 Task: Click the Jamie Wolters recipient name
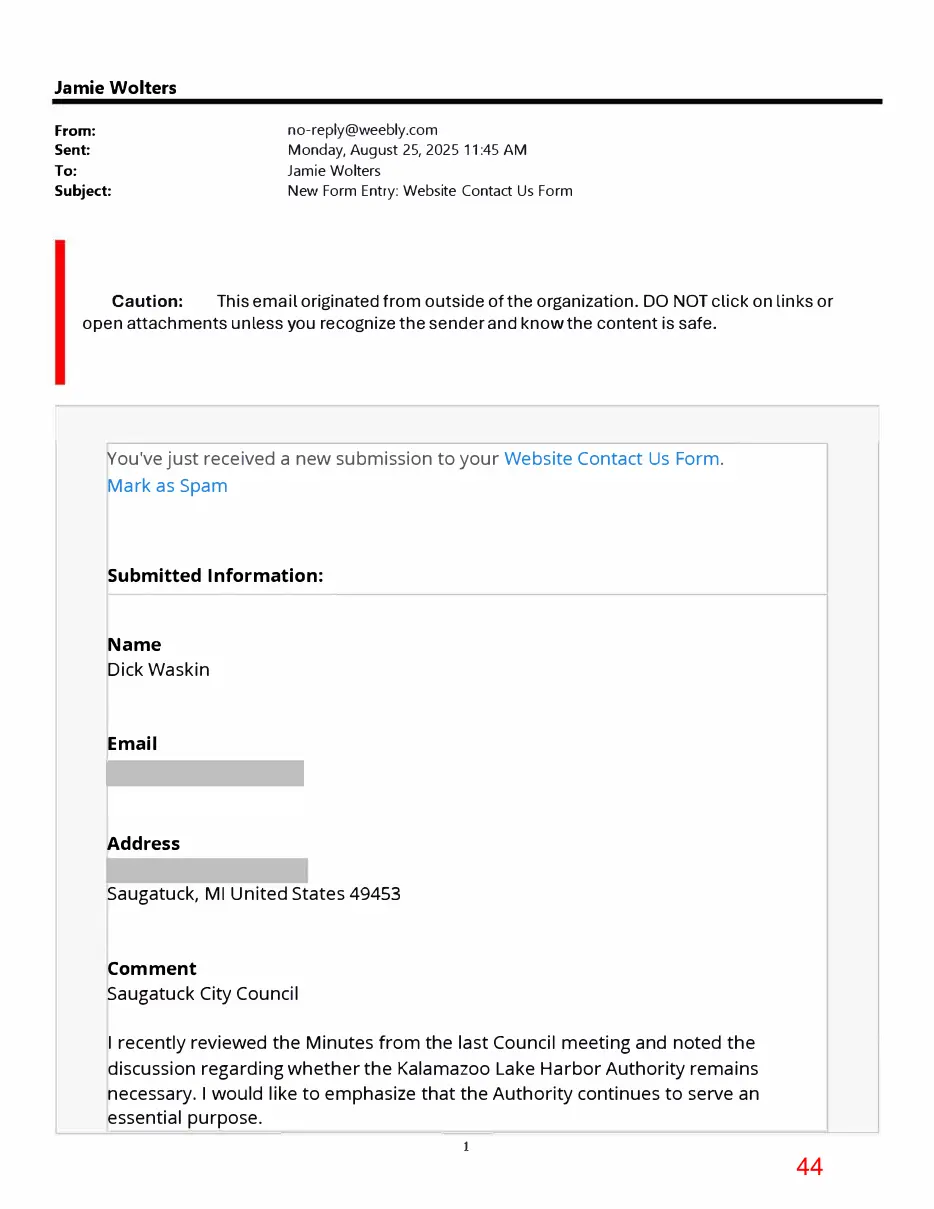coord(334,171)
